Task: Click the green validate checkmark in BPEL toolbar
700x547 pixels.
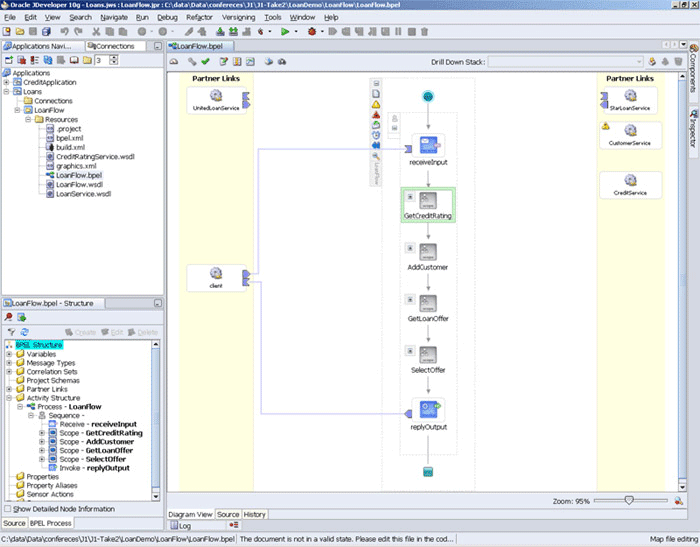Action: pyautogui.click(x=205, y=62)
